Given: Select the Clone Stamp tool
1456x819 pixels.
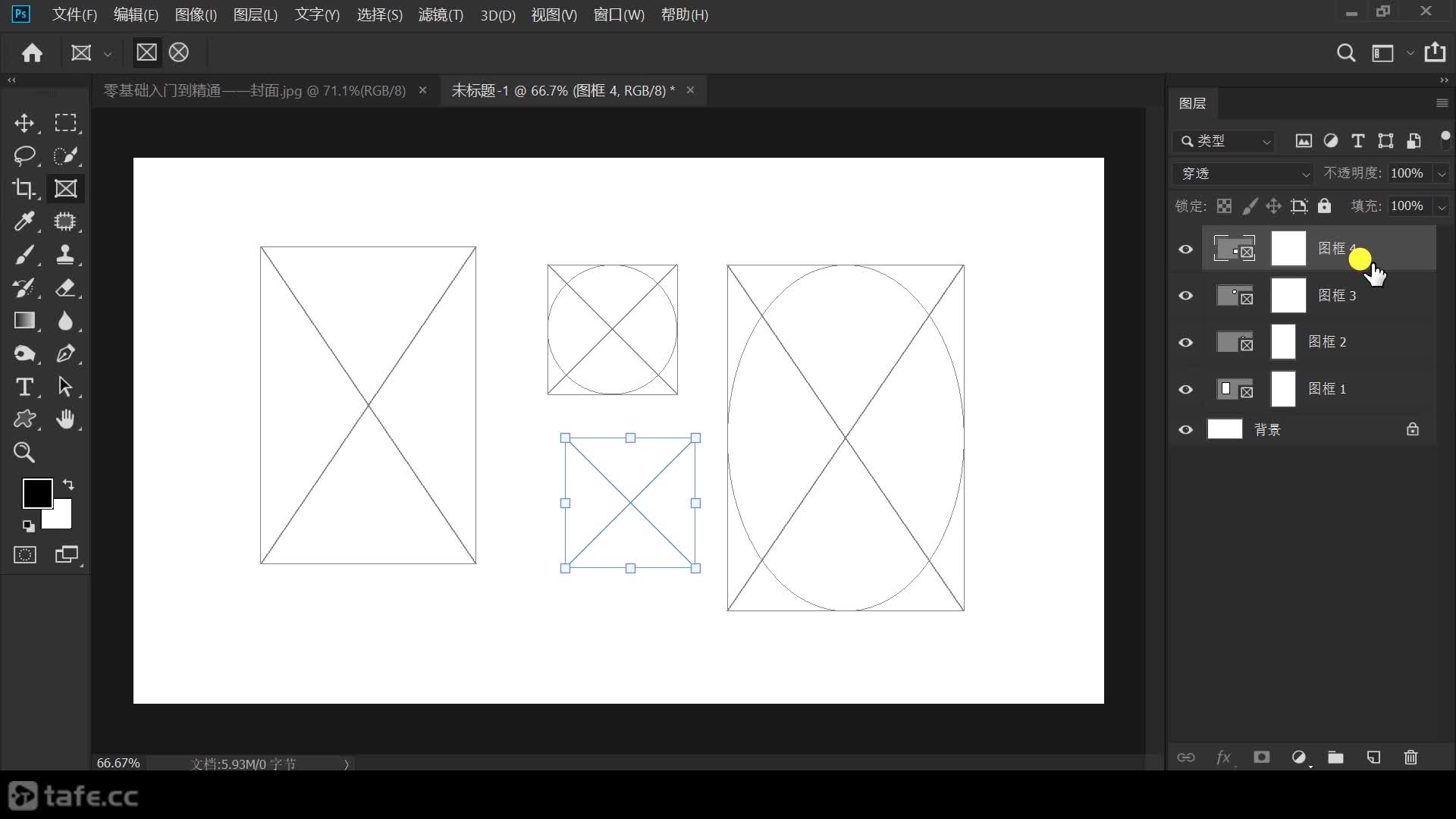Looking at the screenshot, I should (x=65, y=255).
